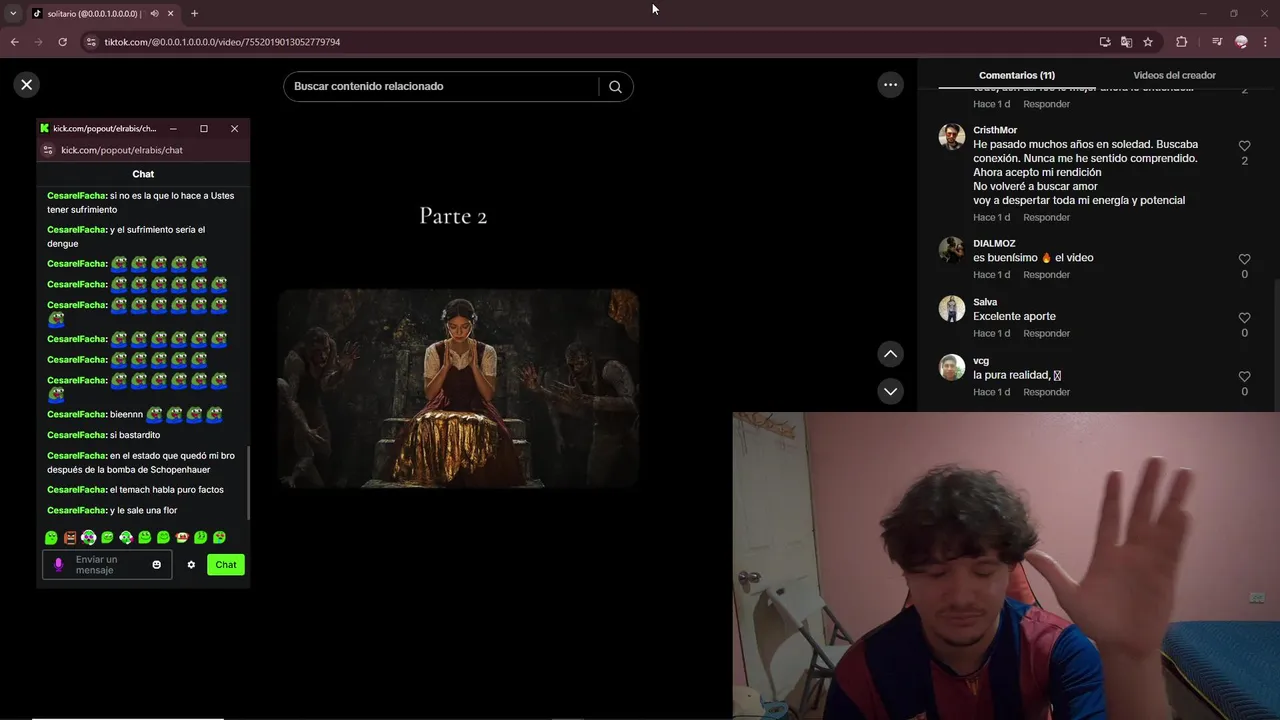Screen dimensions: 1280x720
Task: Click CristhMor username in comments
Action: (995, 130)
